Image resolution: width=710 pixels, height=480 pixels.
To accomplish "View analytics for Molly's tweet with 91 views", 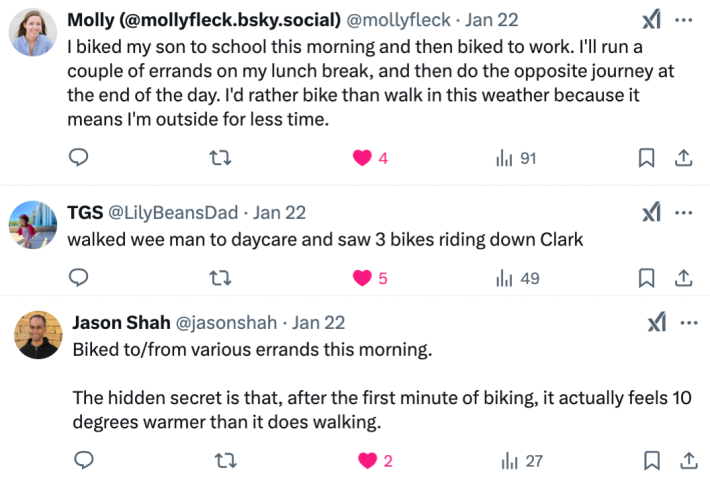I will (x=505, y=158).
